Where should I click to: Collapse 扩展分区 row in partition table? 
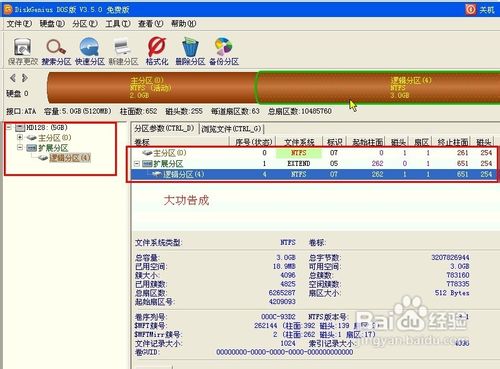click(136, 164)
